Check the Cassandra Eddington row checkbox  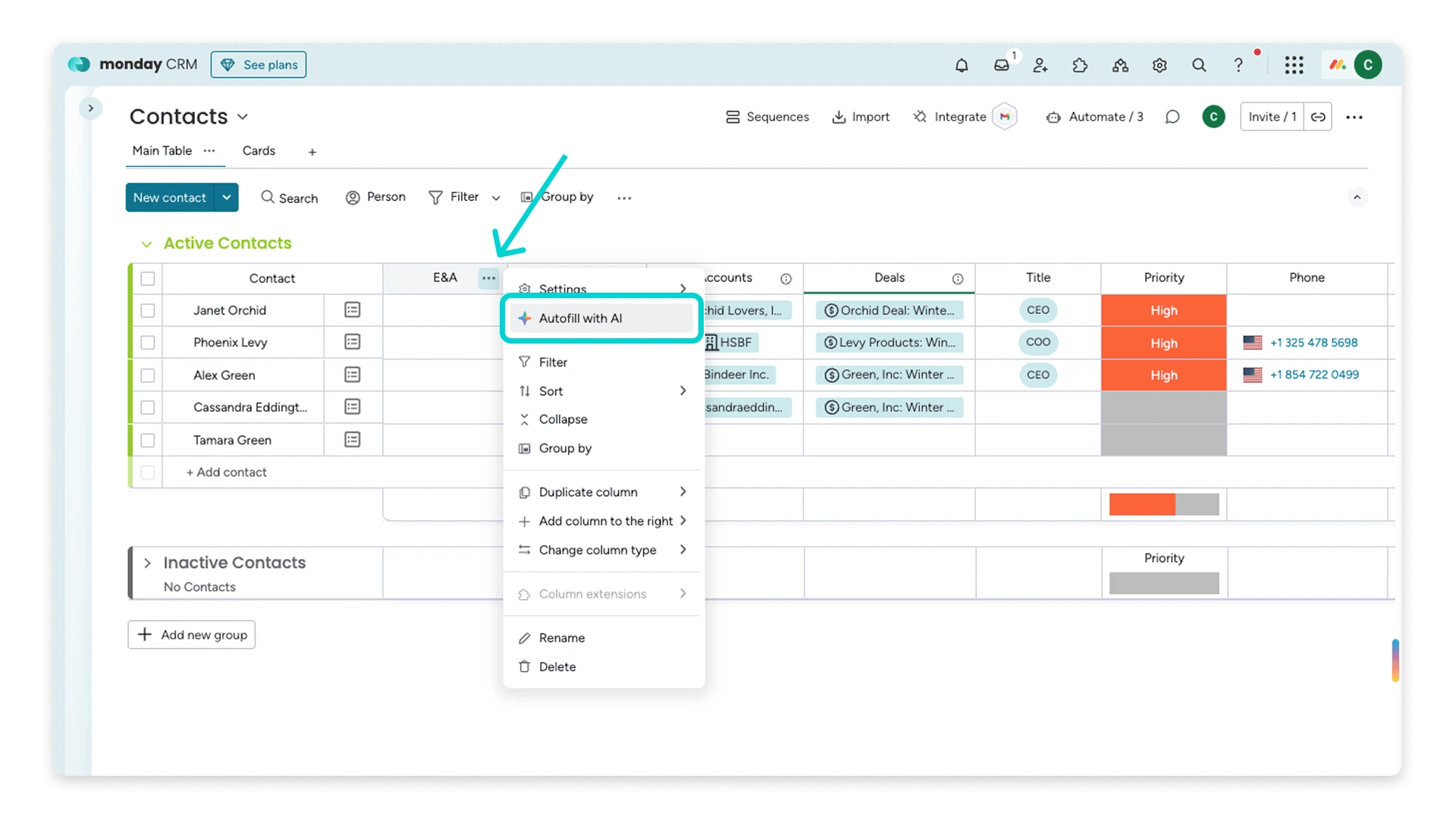coord(148,408)
